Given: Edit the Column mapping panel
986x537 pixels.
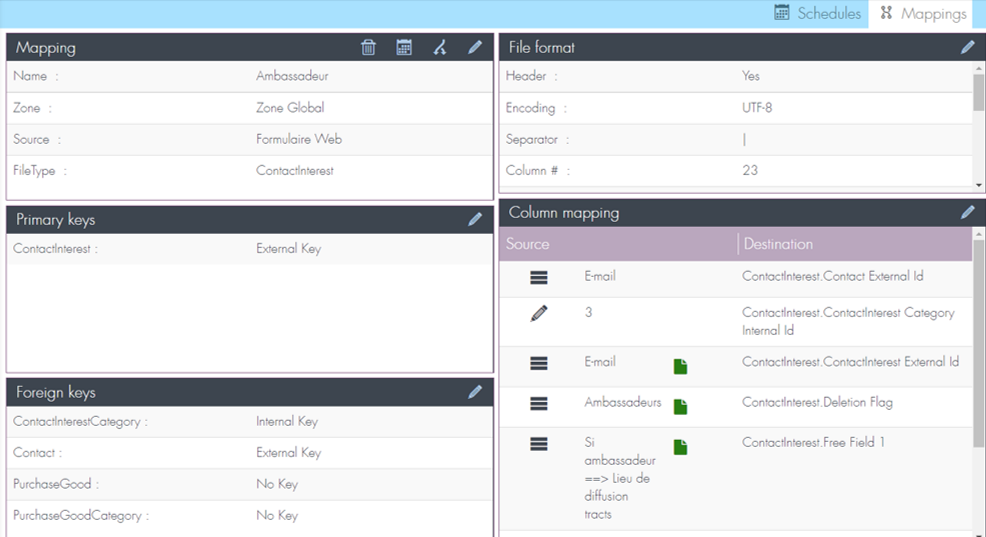Looking at the screenshot, I should tap(967, 213).
